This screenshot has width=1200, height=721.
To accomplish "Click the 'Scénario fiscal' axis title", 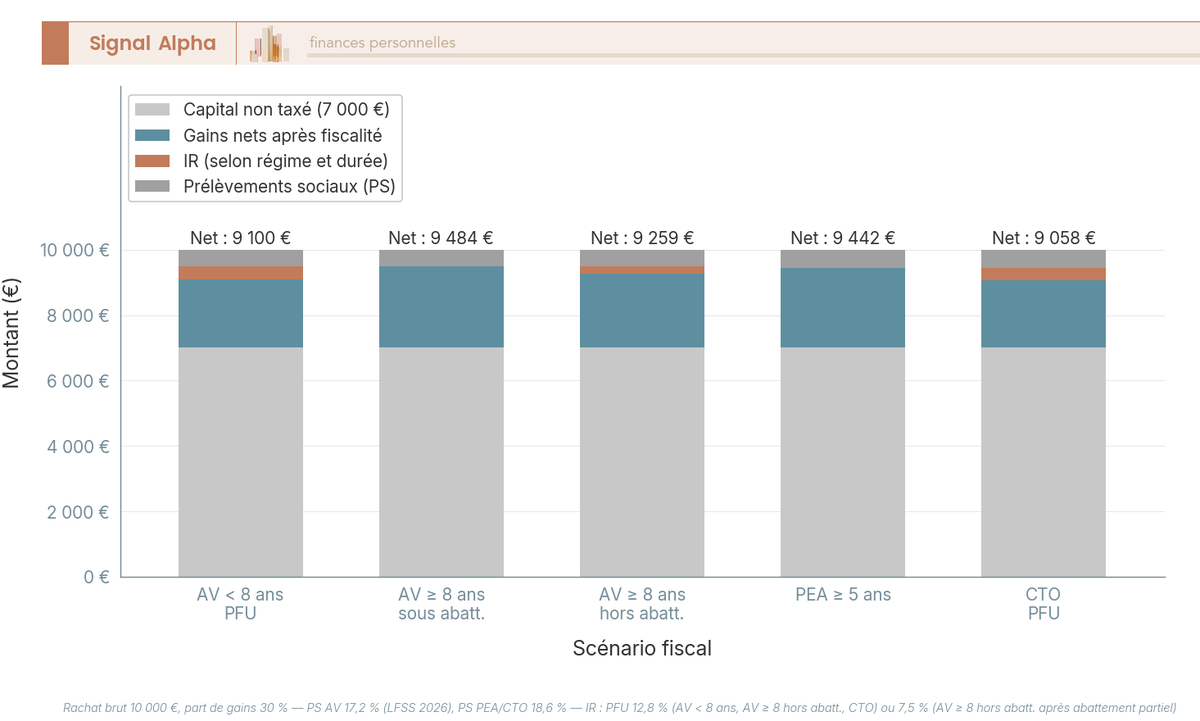I will pyautogui.click(x=641, y=648).
